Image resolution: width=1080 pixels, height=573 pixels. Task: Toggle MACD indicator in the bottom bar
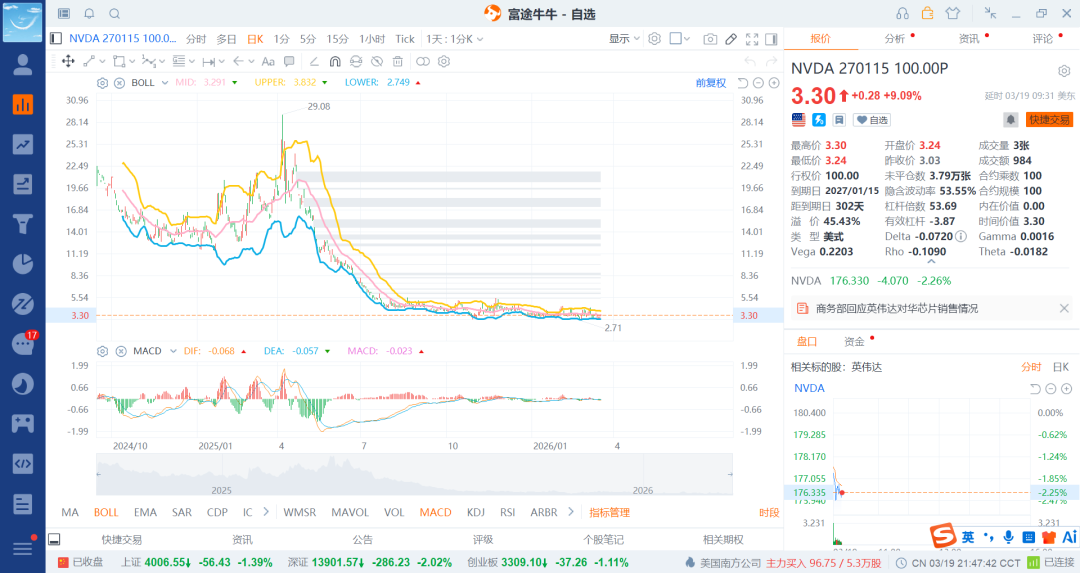tap(435, 512)
